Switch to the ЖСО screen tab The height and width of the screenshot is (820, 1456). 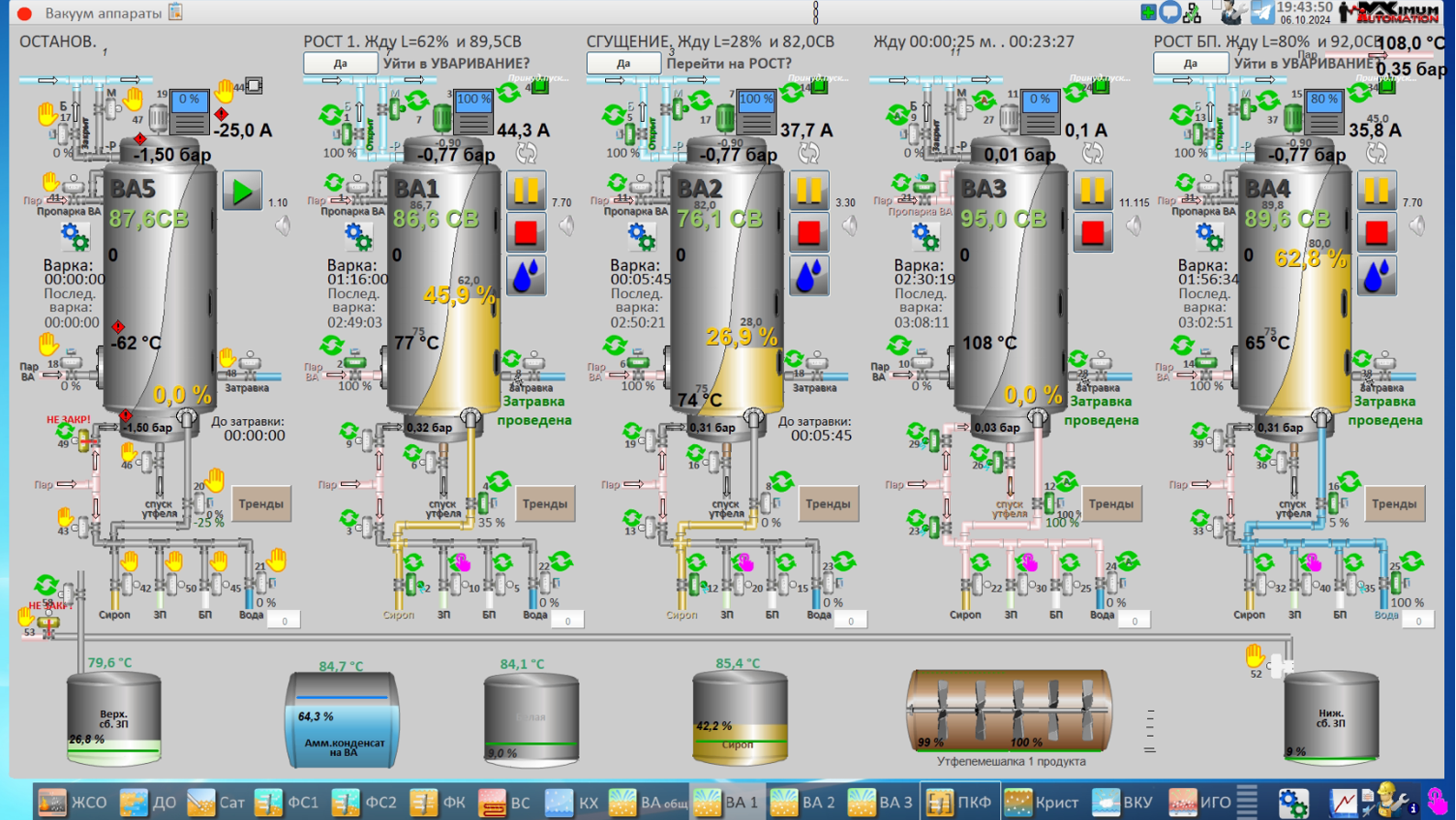(x=72, y=803)
